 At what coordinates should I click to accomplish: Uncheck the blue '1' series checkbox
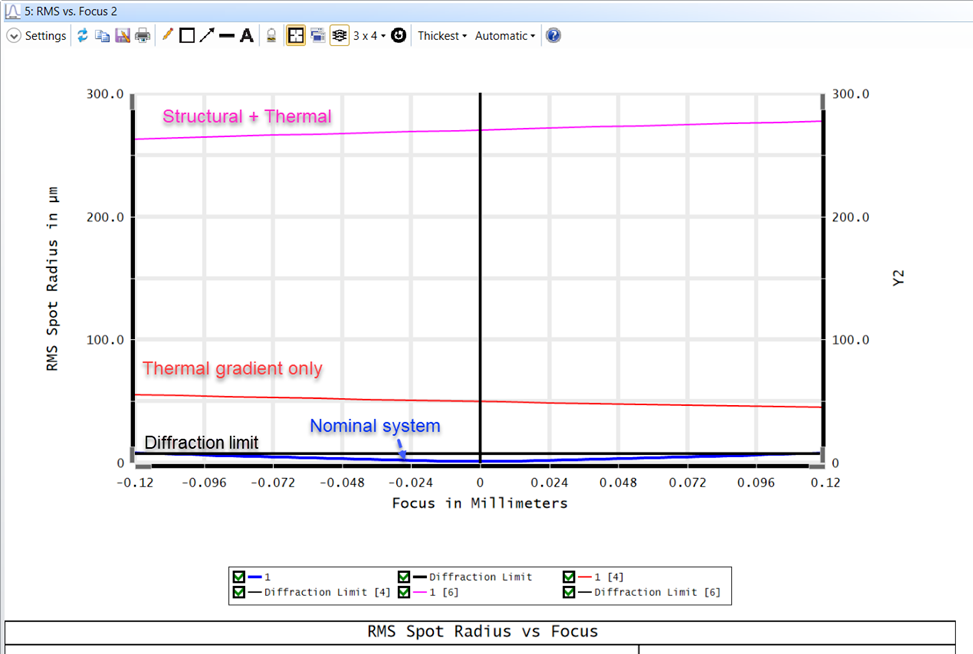coord(239,577)
